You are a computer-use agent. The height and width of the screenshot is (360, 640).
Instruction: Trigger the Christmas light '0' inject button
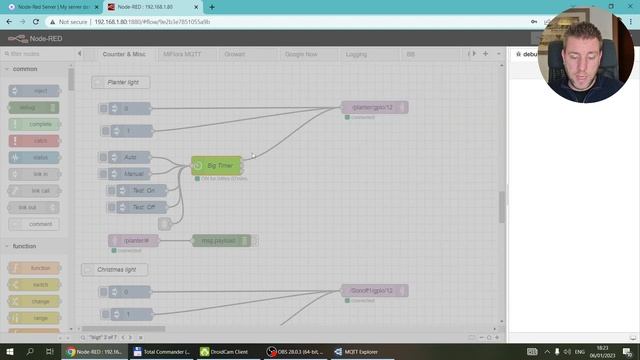(x=103, y=291)
